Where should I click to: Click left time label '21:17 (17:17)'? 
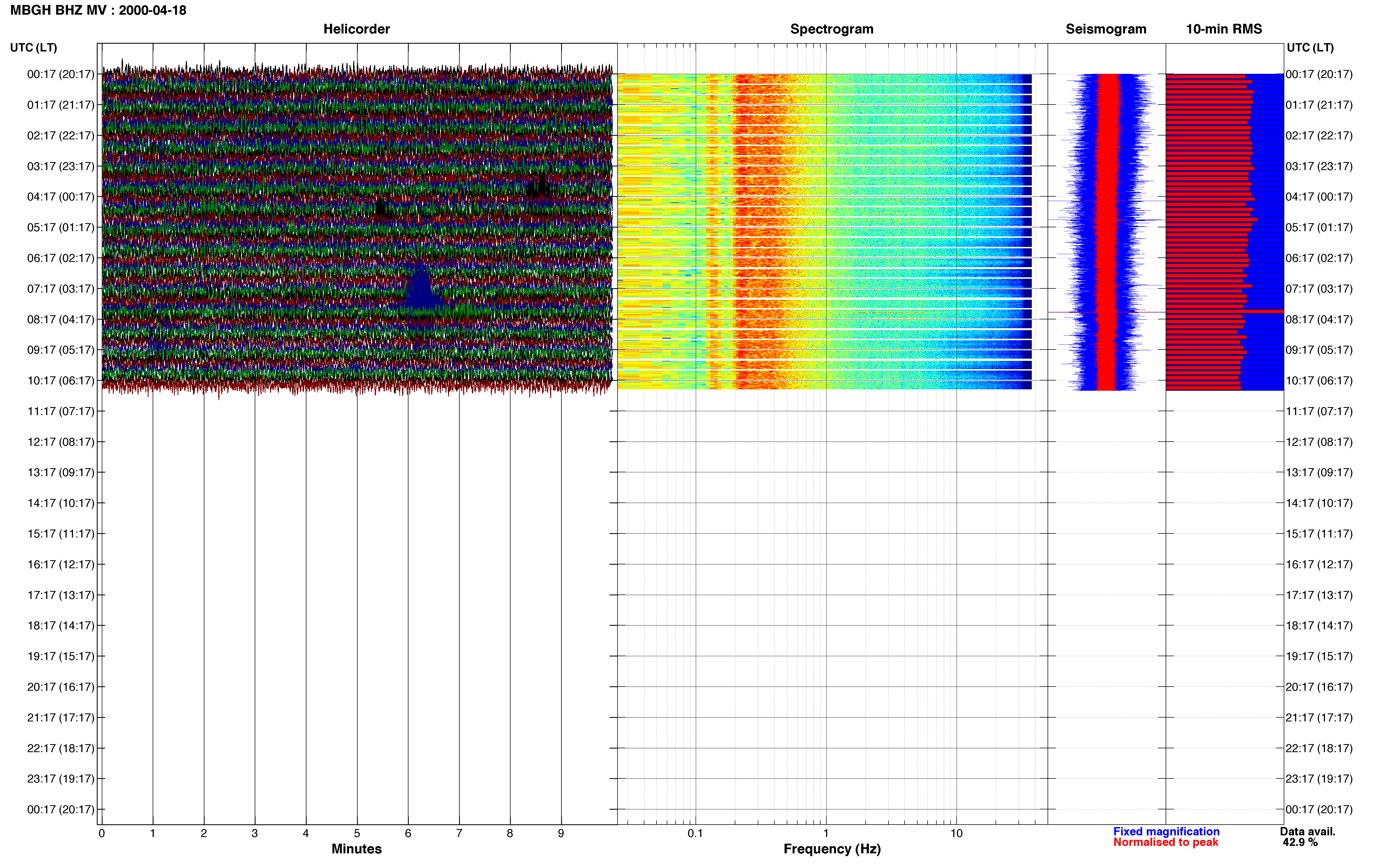pyautogui.click(x=61, y=718)
